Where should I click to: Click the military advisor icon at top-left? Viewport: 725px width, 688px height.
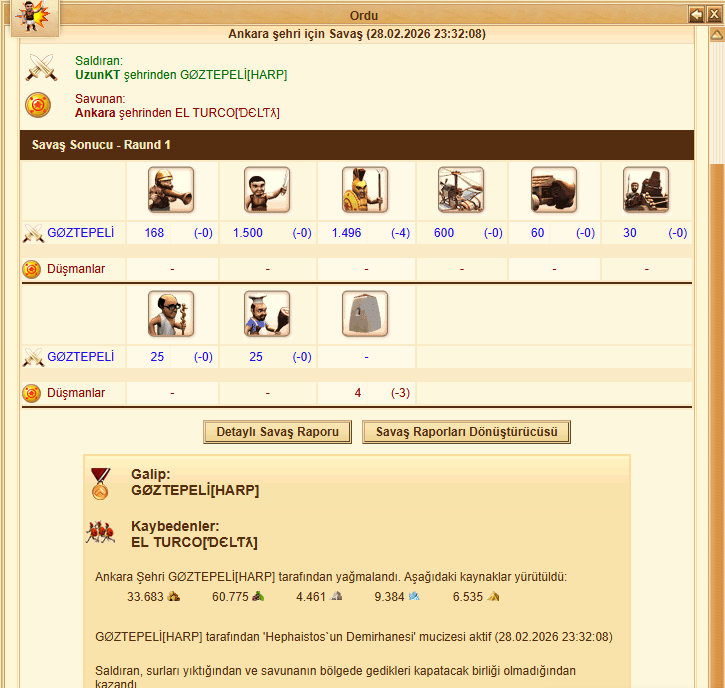click(35, 17)
